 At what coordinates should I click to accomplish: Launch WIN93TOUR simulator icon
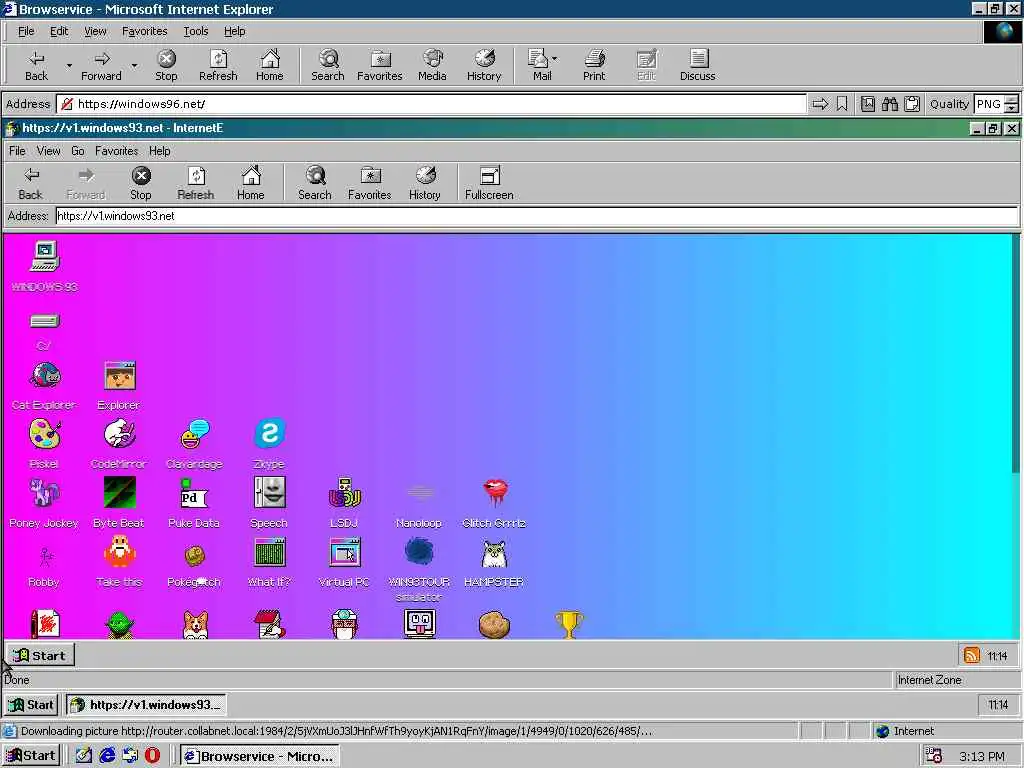[x=419, y=552]
